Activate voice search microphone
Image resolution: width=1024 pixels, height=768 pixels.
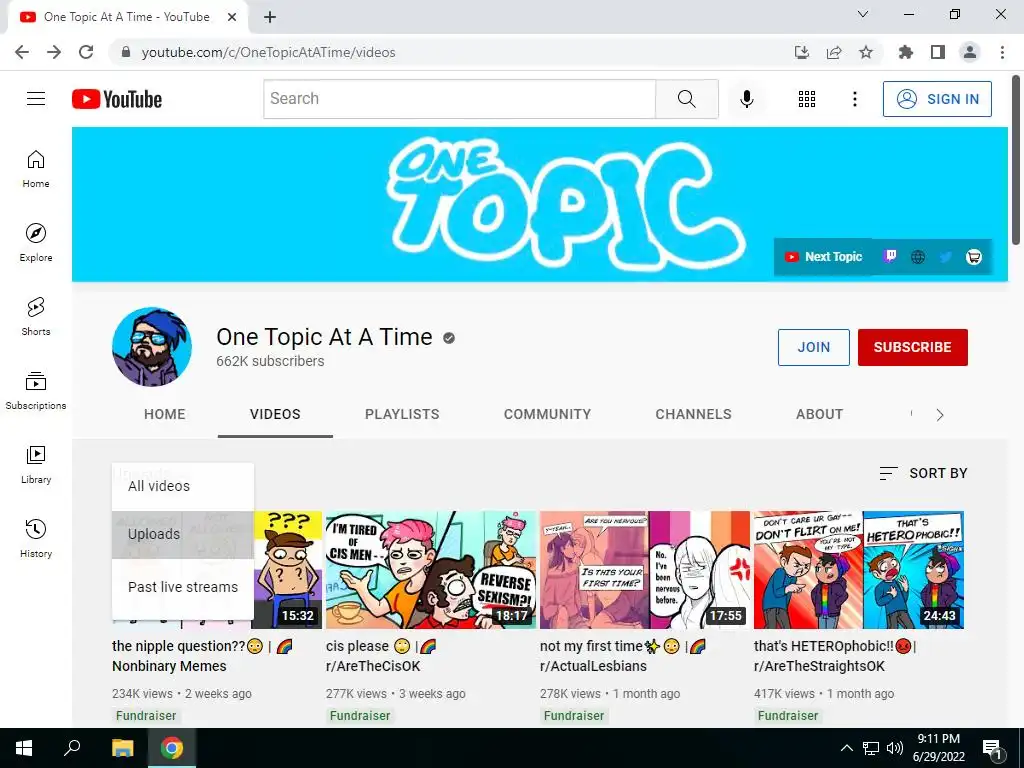click(x=746, y=99)
